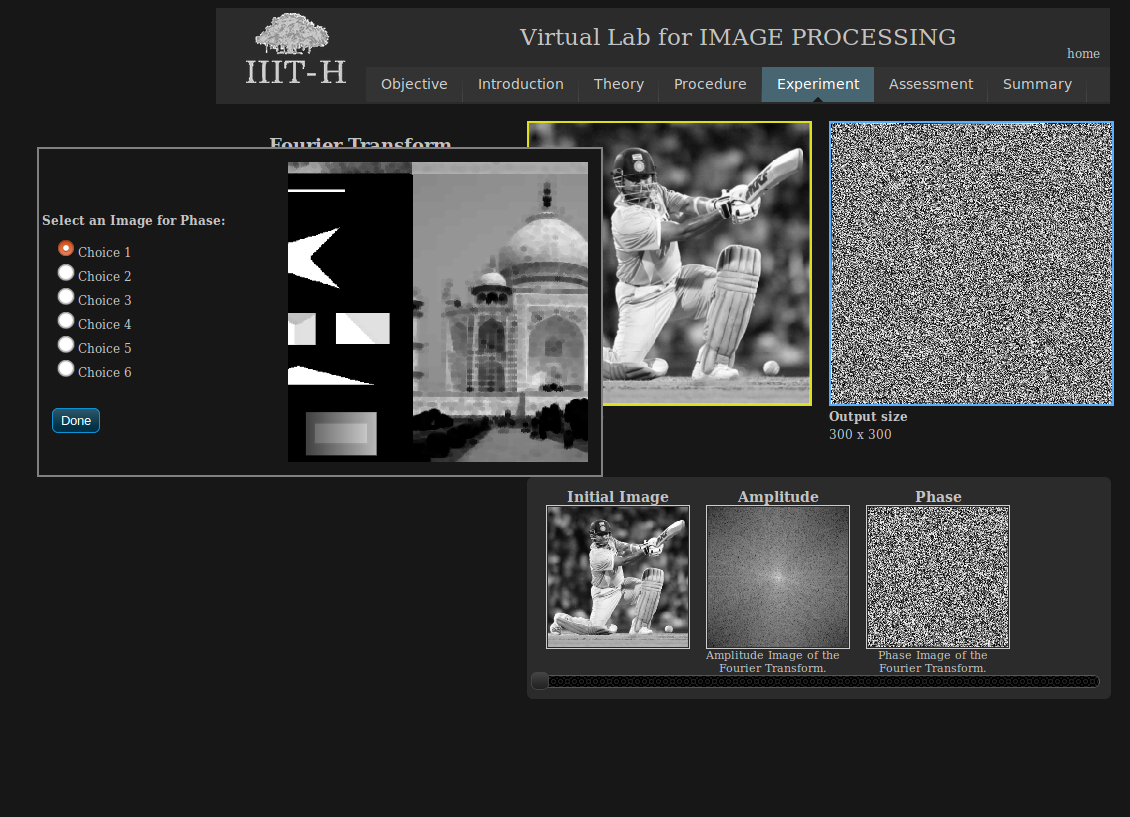The height and width of the screenshot is (817, 1130).
Task: Open the Introduction tab
Action: point(520,84)
